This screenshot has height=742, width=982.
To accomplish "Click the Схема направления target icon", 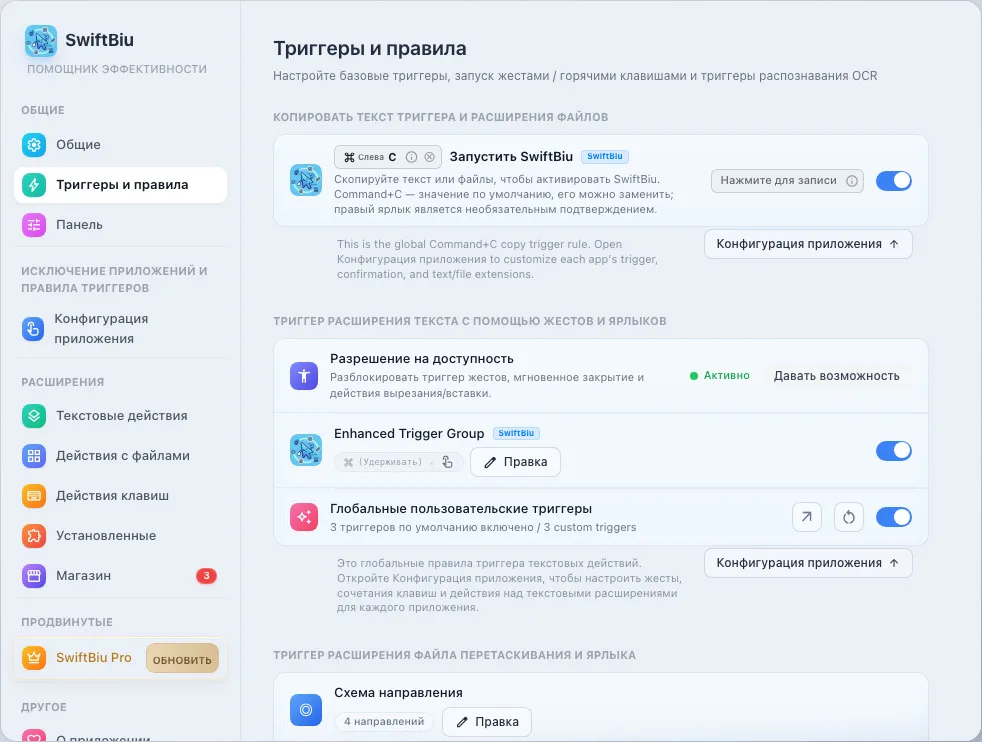I will (x=306, y=710).
